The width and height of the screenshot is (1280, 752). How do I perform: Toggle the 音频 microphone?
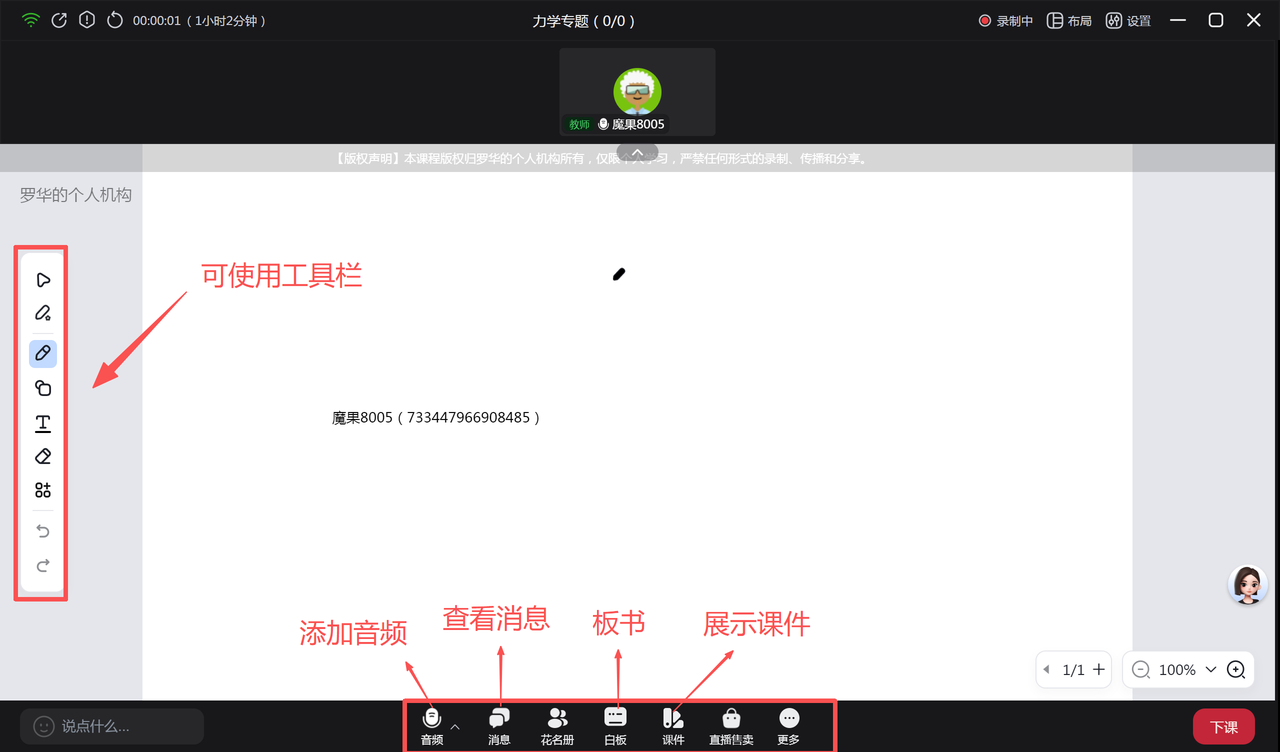tap(432, 725)
